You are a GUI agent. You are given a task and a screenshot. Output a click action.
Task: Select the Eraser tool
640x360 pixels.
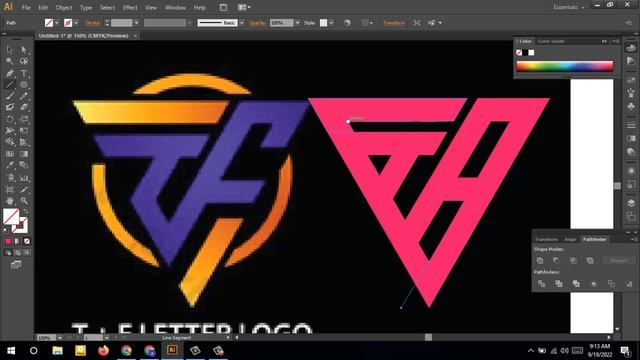24,107
